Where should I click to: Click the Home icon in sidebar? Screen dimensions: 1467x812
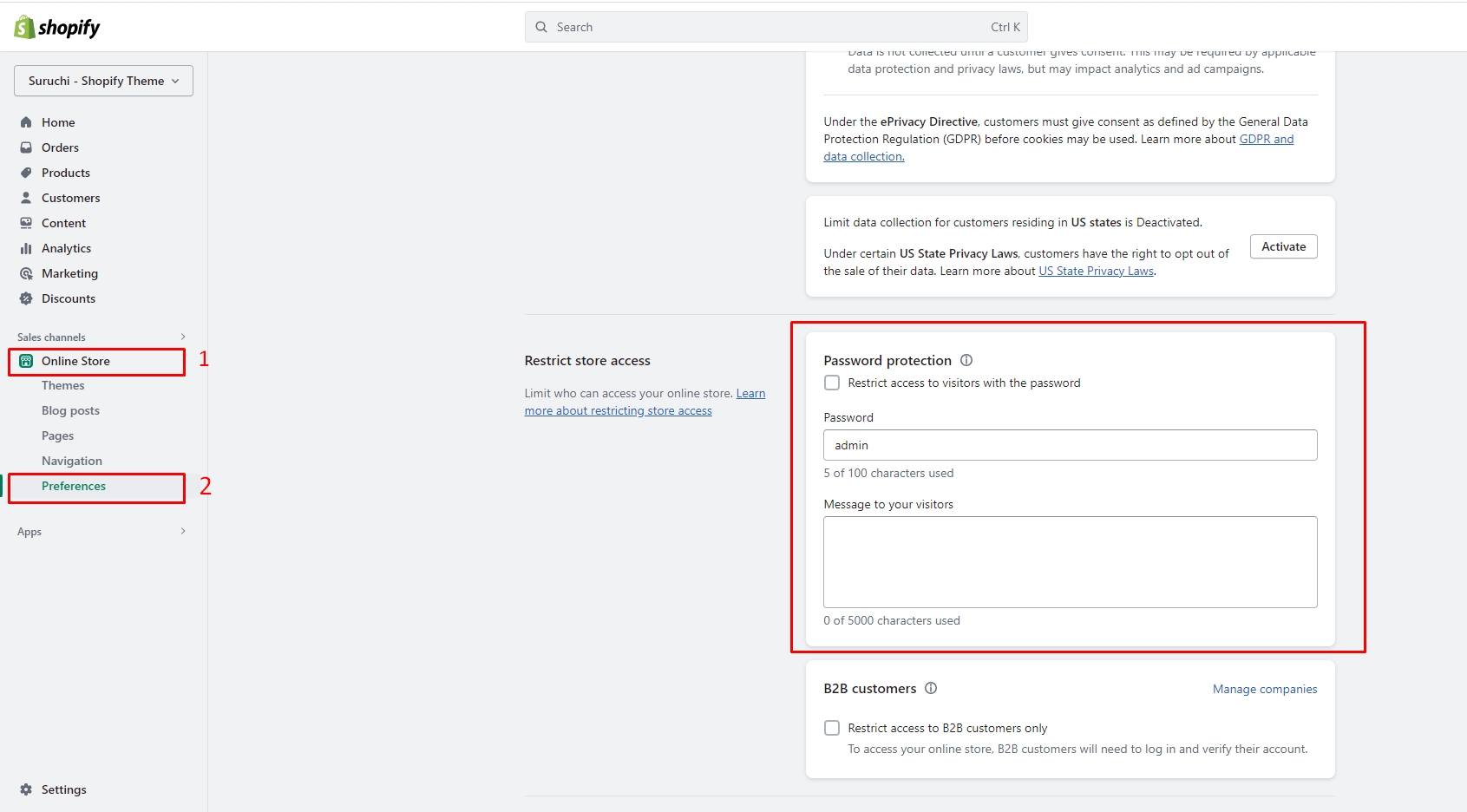click(x=26, y=122)
